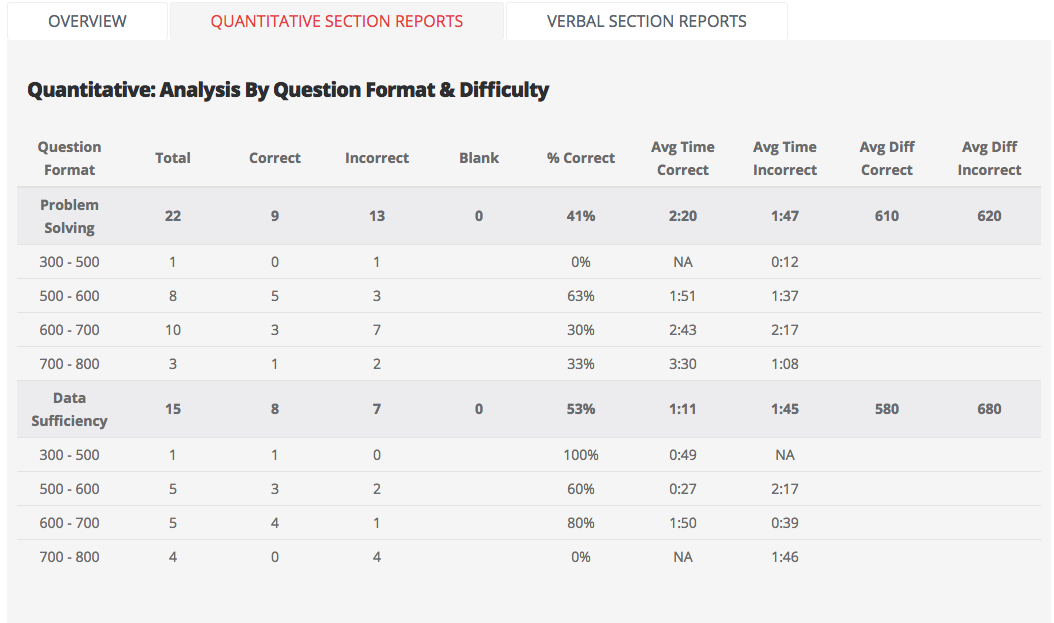Click the Correct column header
This screenshot has height=623, width=1054.
pos(275,158)
